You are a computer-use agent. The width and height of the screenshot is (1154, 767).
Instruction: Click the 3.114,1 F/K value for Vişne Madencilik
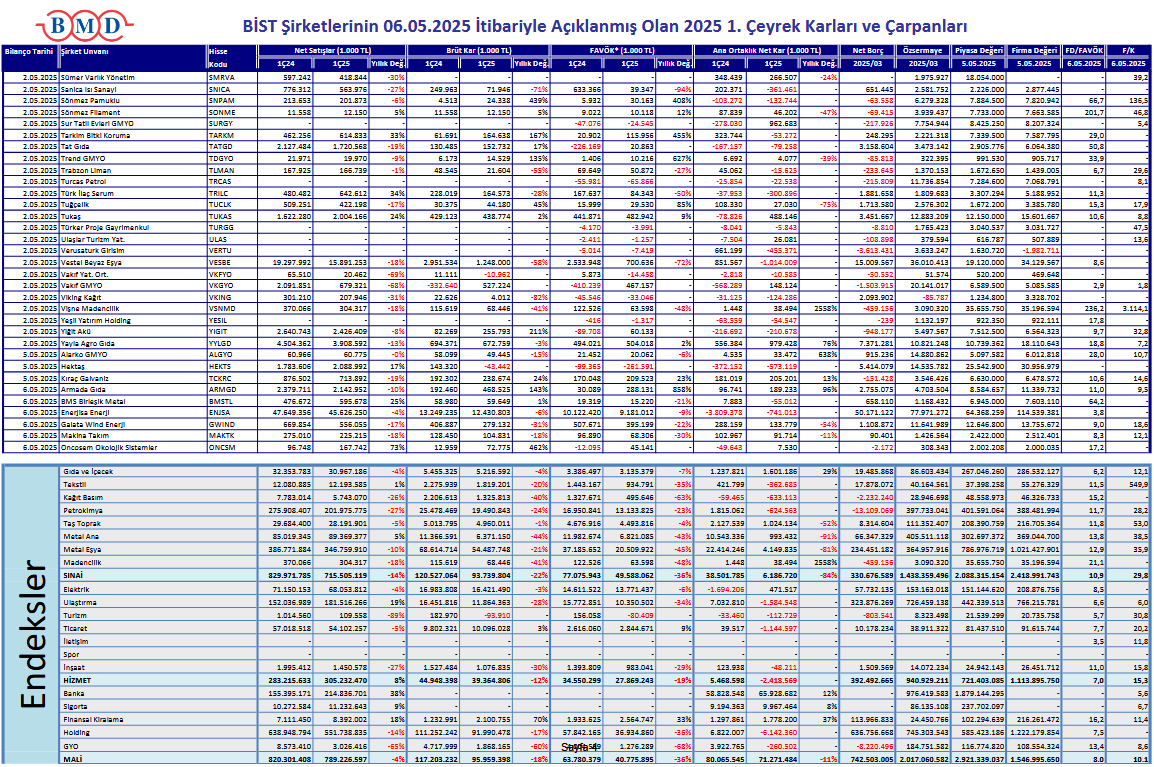click(x=1136, y=309)
